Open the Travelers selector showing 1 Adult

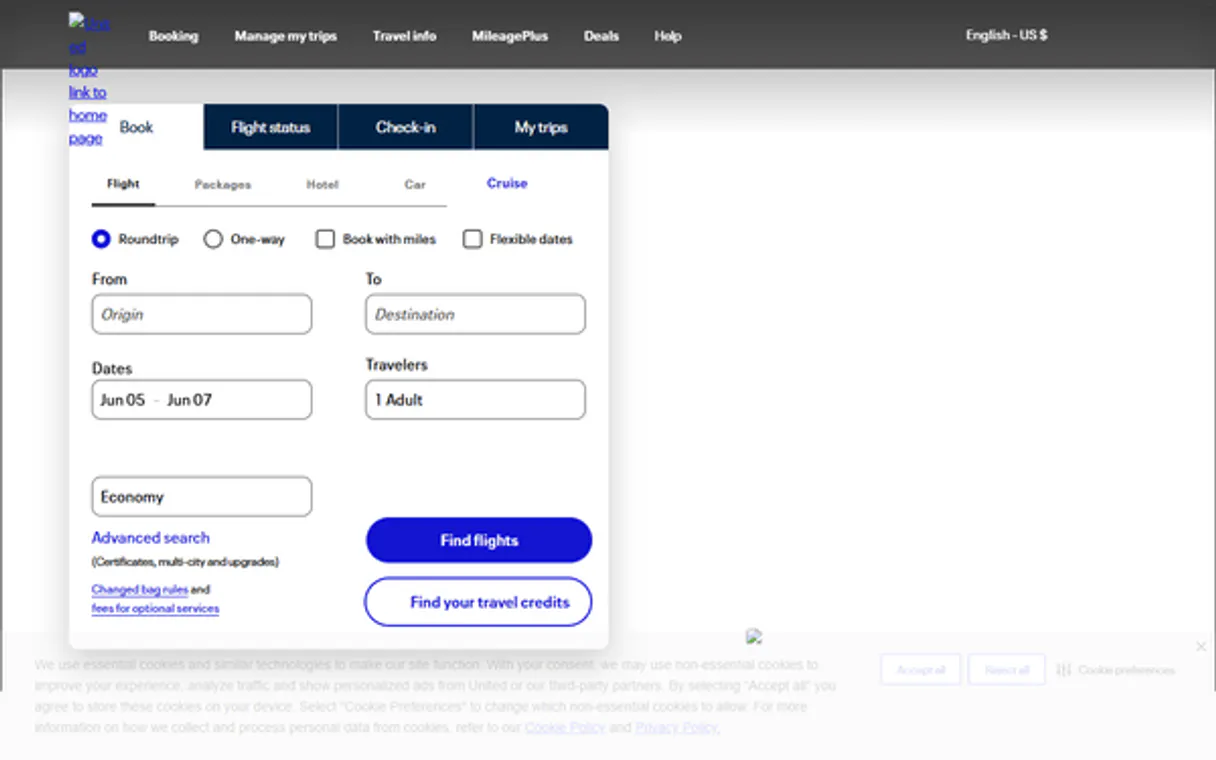[x=475, y=400]
